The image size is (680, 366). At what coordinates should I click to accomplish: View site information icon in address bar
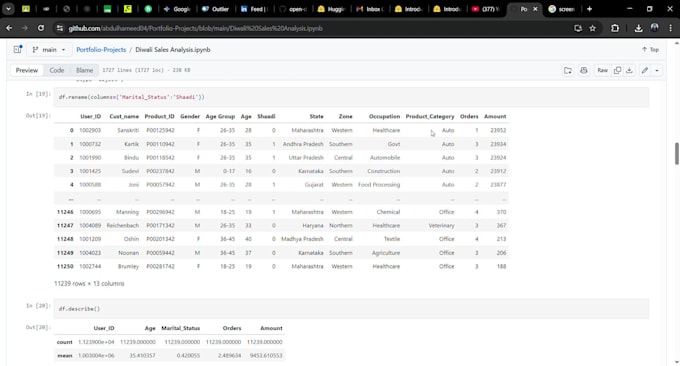(x=60, y=28)
